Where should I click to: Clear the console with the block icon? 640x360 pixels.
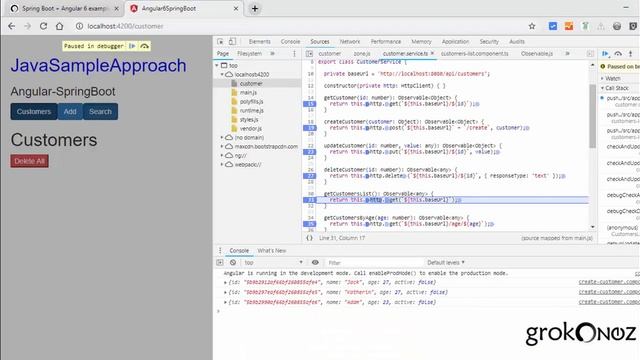[233, 262]
